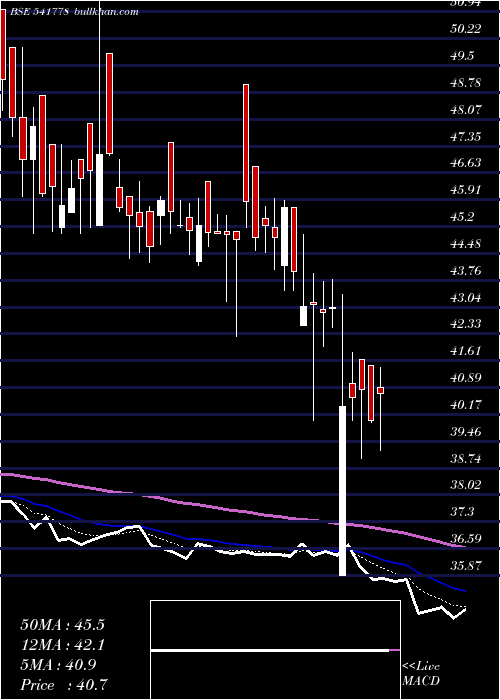Viewport: 500px width, 700px height.
Task: Click the BSE 541778 bullkhan.com title text
Action: point(74,12)
